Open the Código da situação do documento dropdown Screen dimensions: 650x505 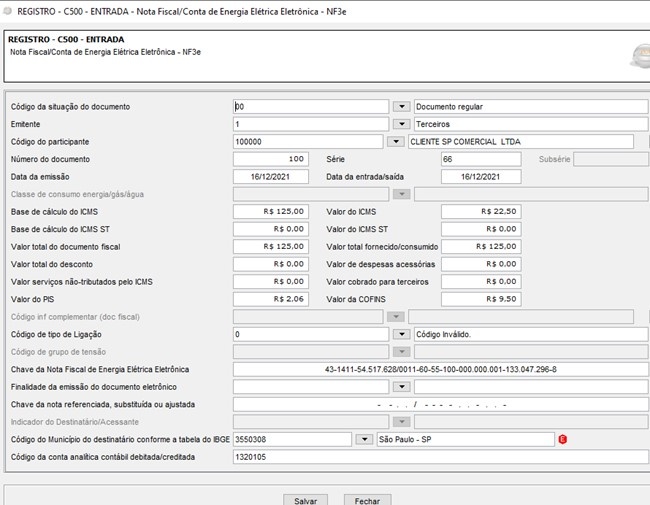tap(401, 107)
